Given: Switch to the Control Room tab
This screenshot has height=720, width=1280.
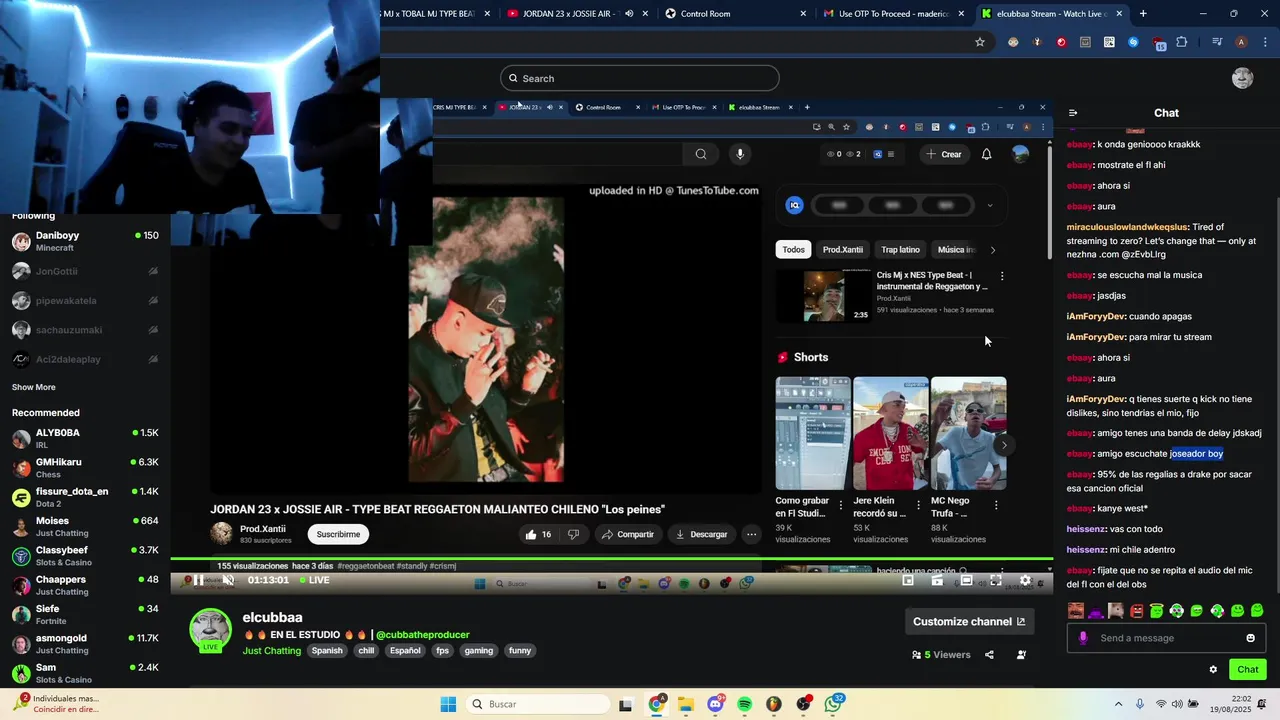Looking at the screenshot, I should point(736,14).
